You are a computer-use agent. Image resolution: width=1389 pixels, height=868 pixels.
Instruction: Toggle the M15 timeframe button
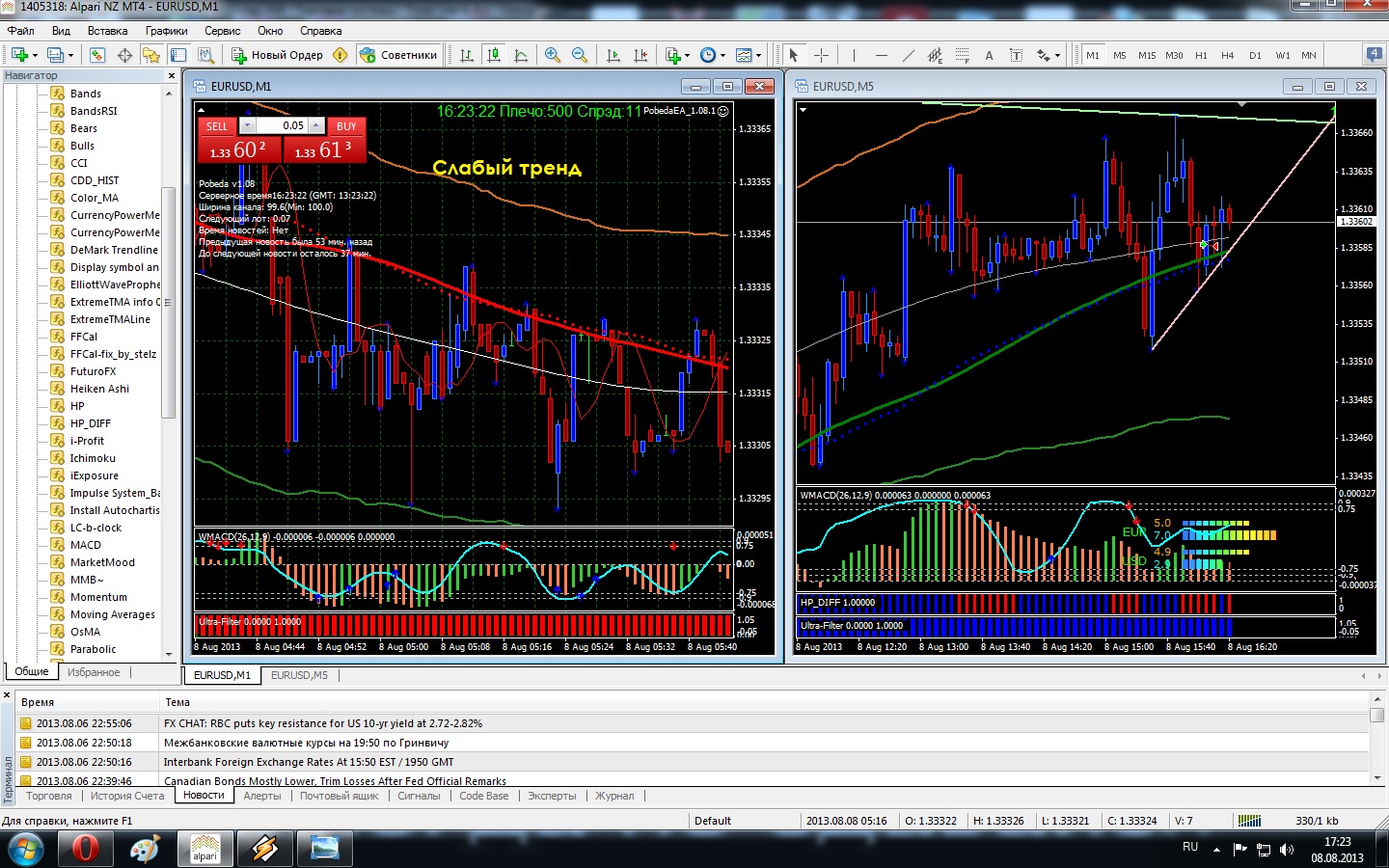coord(1146,55)
